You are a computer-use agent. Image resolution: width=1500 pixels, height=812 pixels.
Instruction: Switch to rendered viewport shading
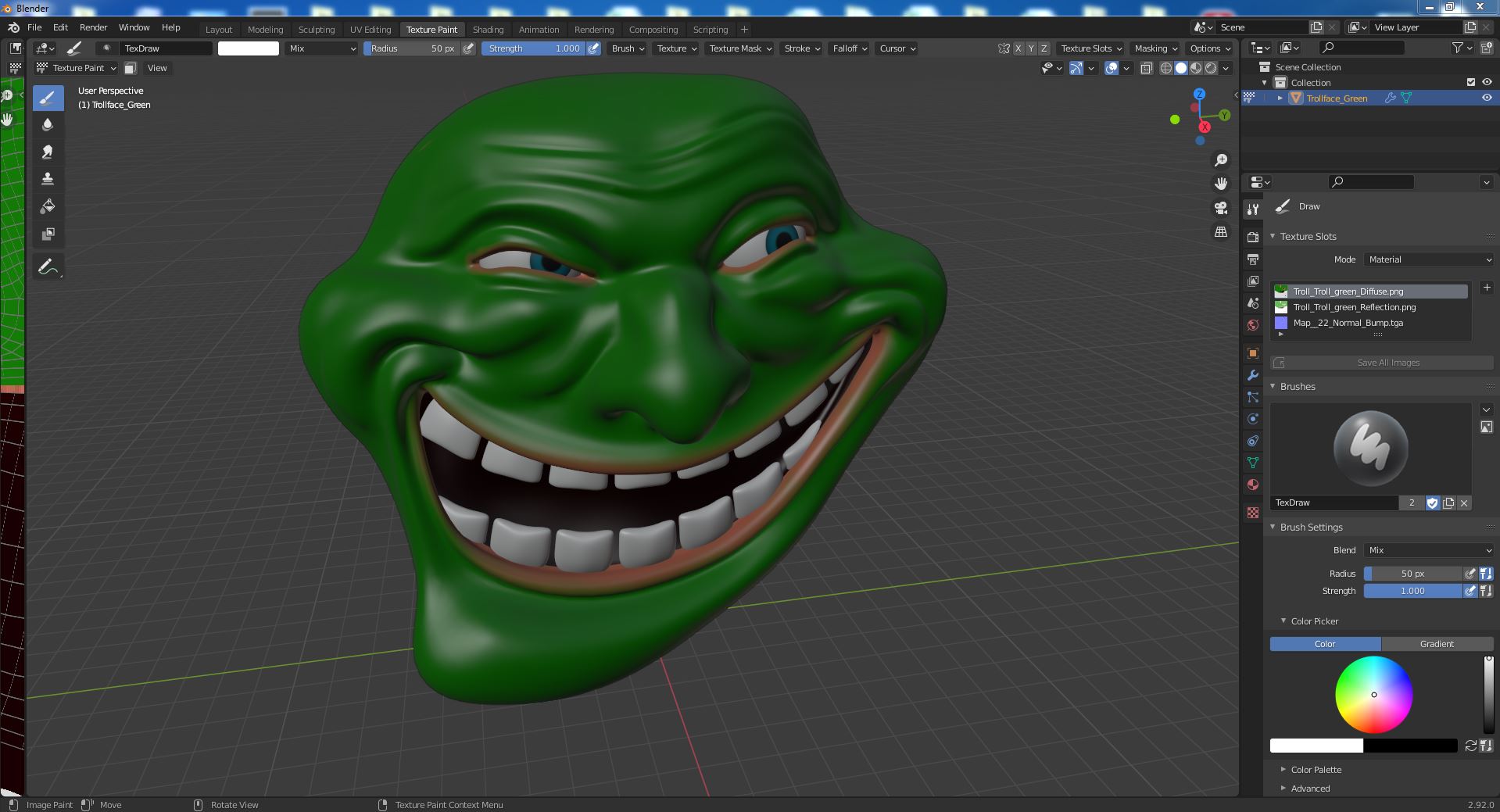coord(1211,68)
